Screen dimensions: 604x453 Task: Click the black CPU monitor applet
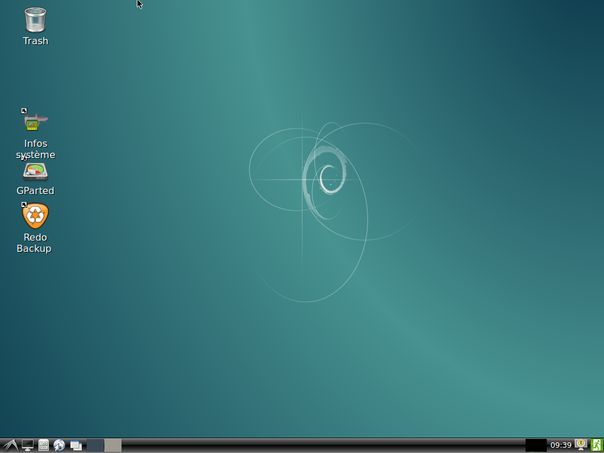(x=536, y=445)
